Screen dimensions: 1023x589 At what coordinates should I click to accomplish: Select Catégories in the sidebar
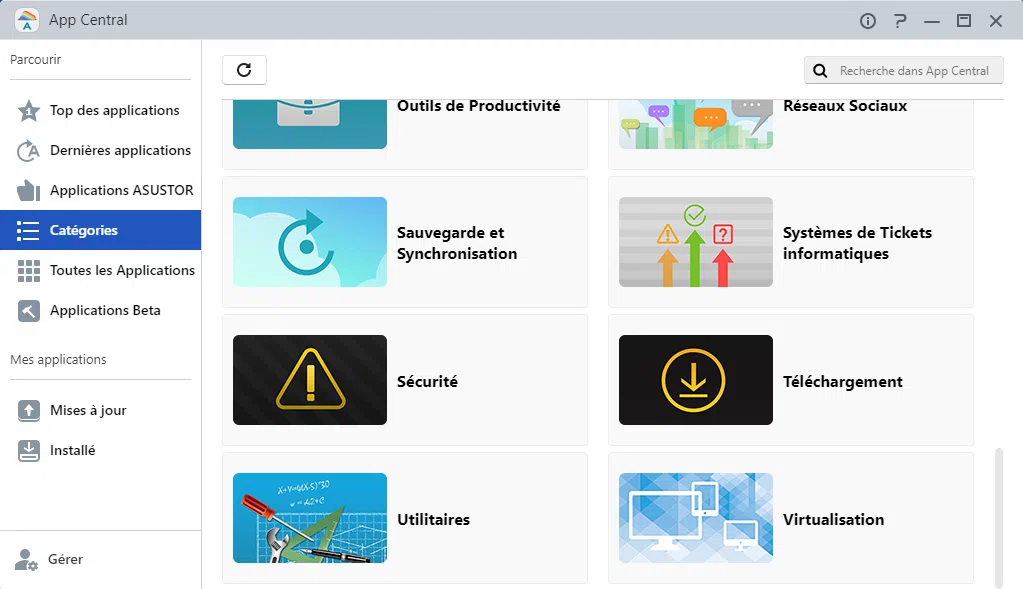100,230
